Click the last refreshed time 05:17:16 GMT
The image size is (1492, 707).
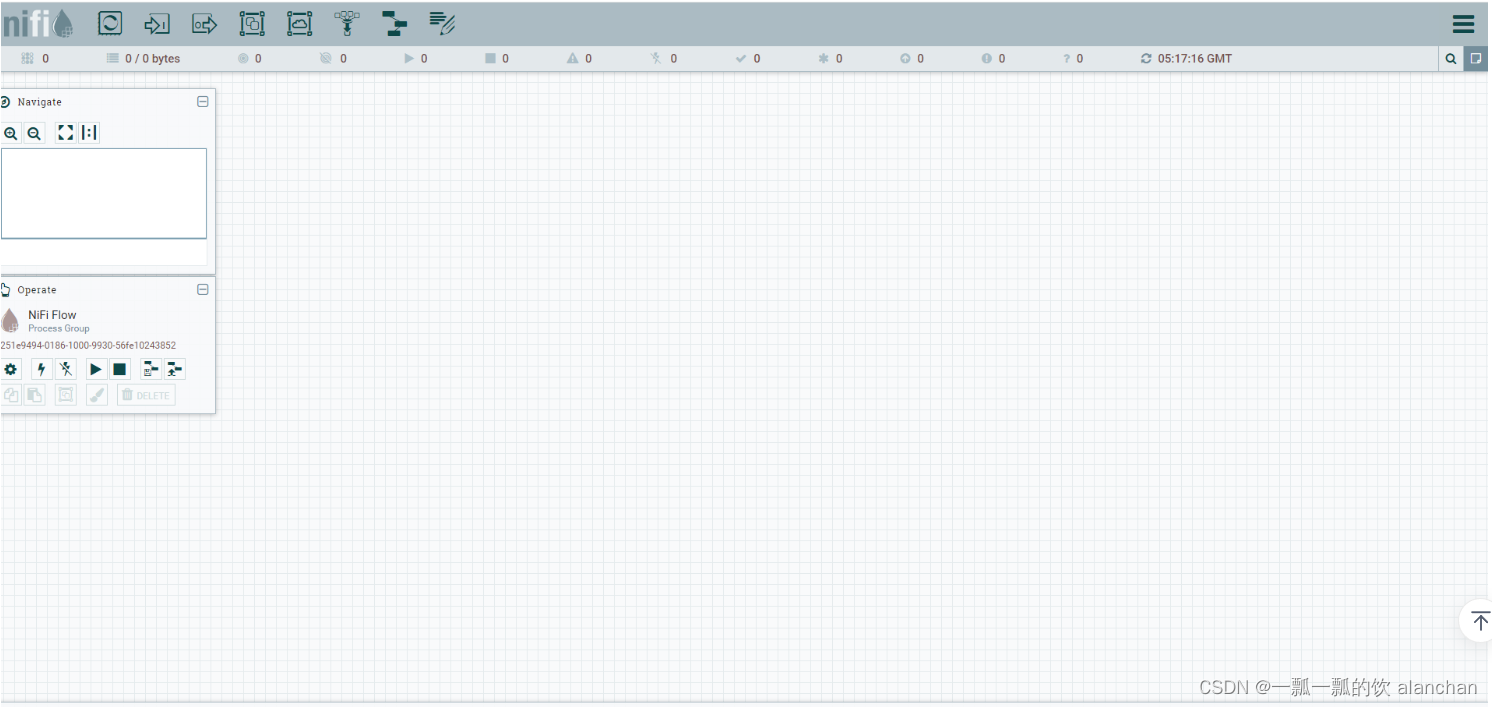1195,59
